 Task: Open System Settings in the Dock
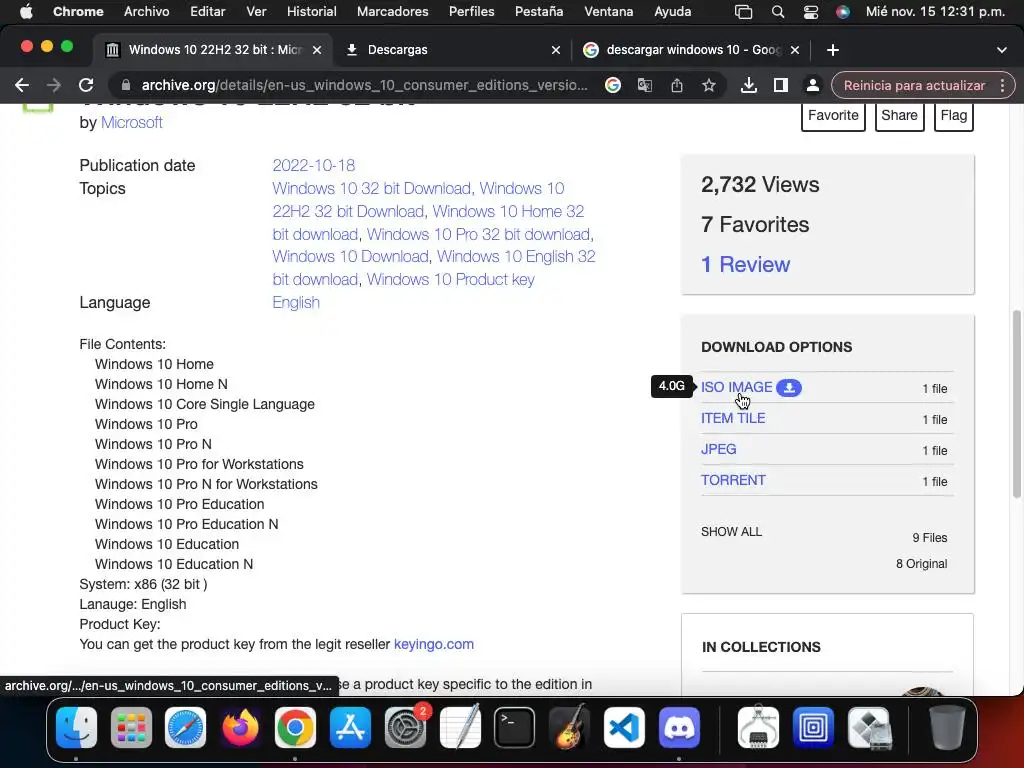pyautogui.click(x=405, y=727)
